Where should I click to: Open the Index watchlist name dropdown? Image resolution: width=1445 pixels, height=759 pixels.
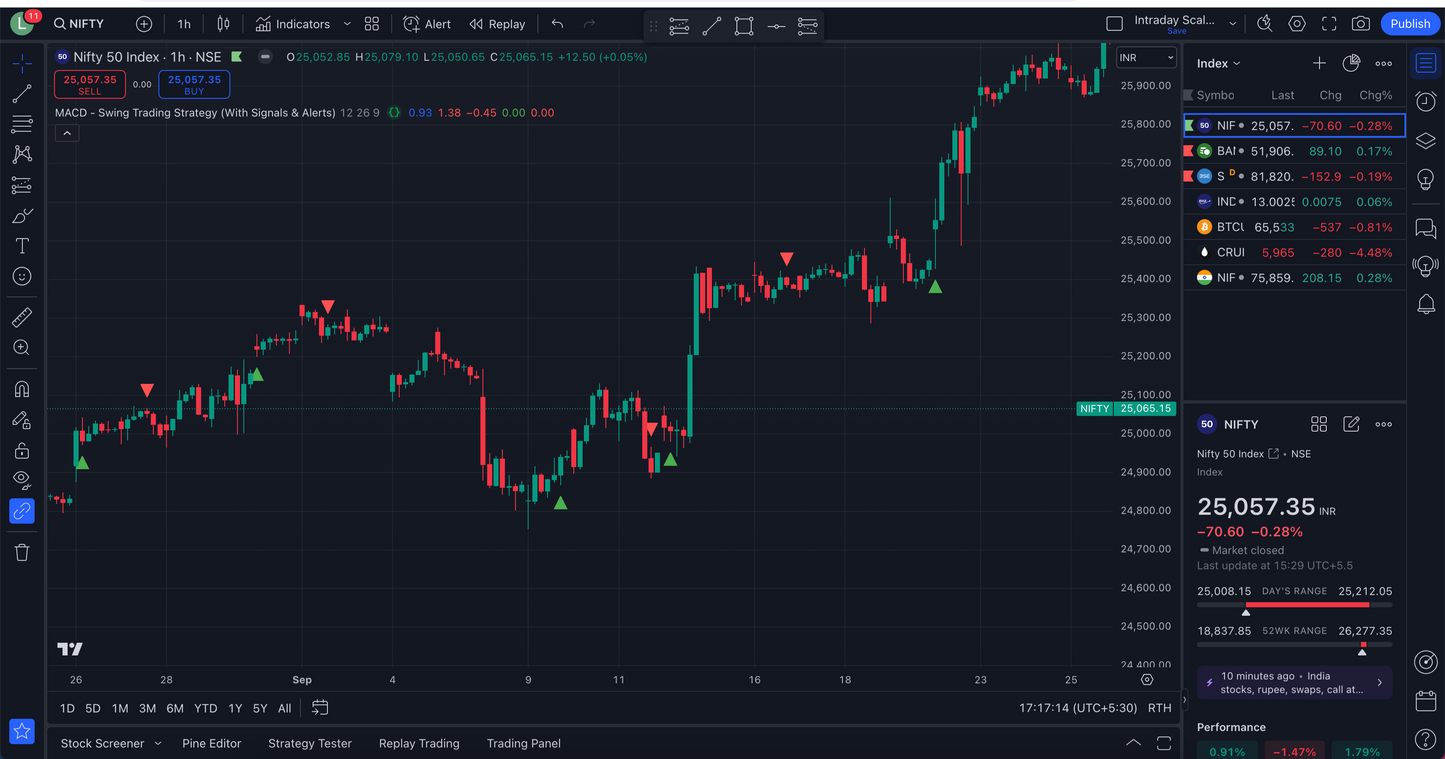point(1218,63)
